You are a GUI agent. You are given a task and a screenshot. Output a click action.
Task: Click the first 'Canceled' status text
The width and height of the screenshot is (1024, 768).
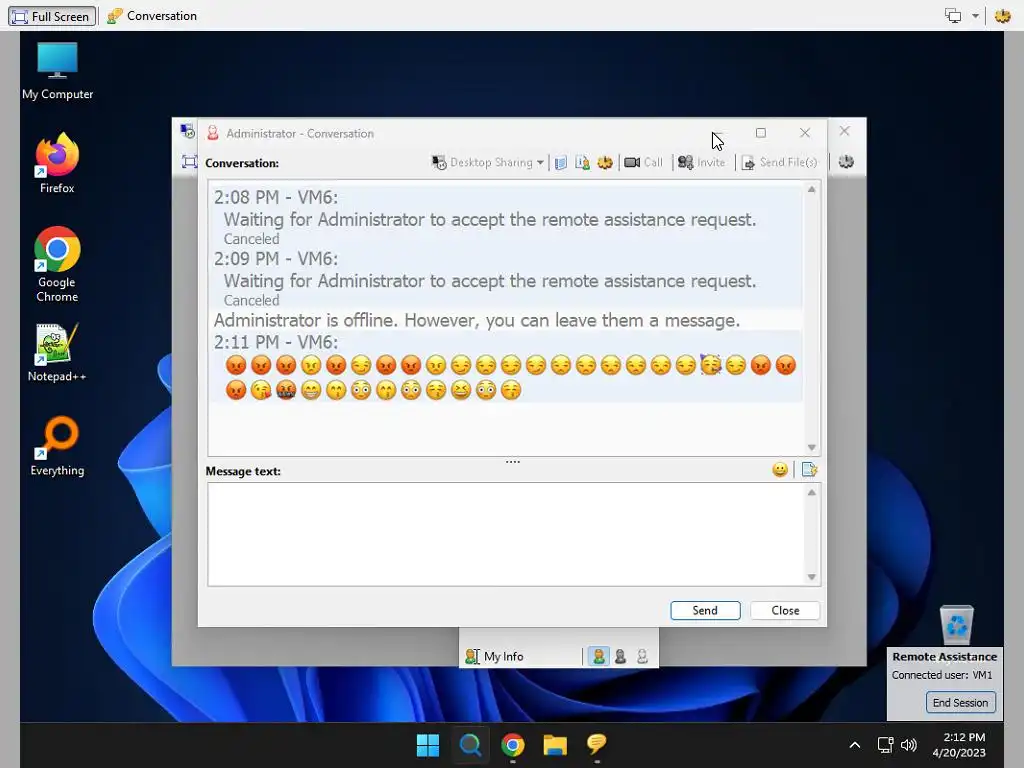click(x=251, y=239)
